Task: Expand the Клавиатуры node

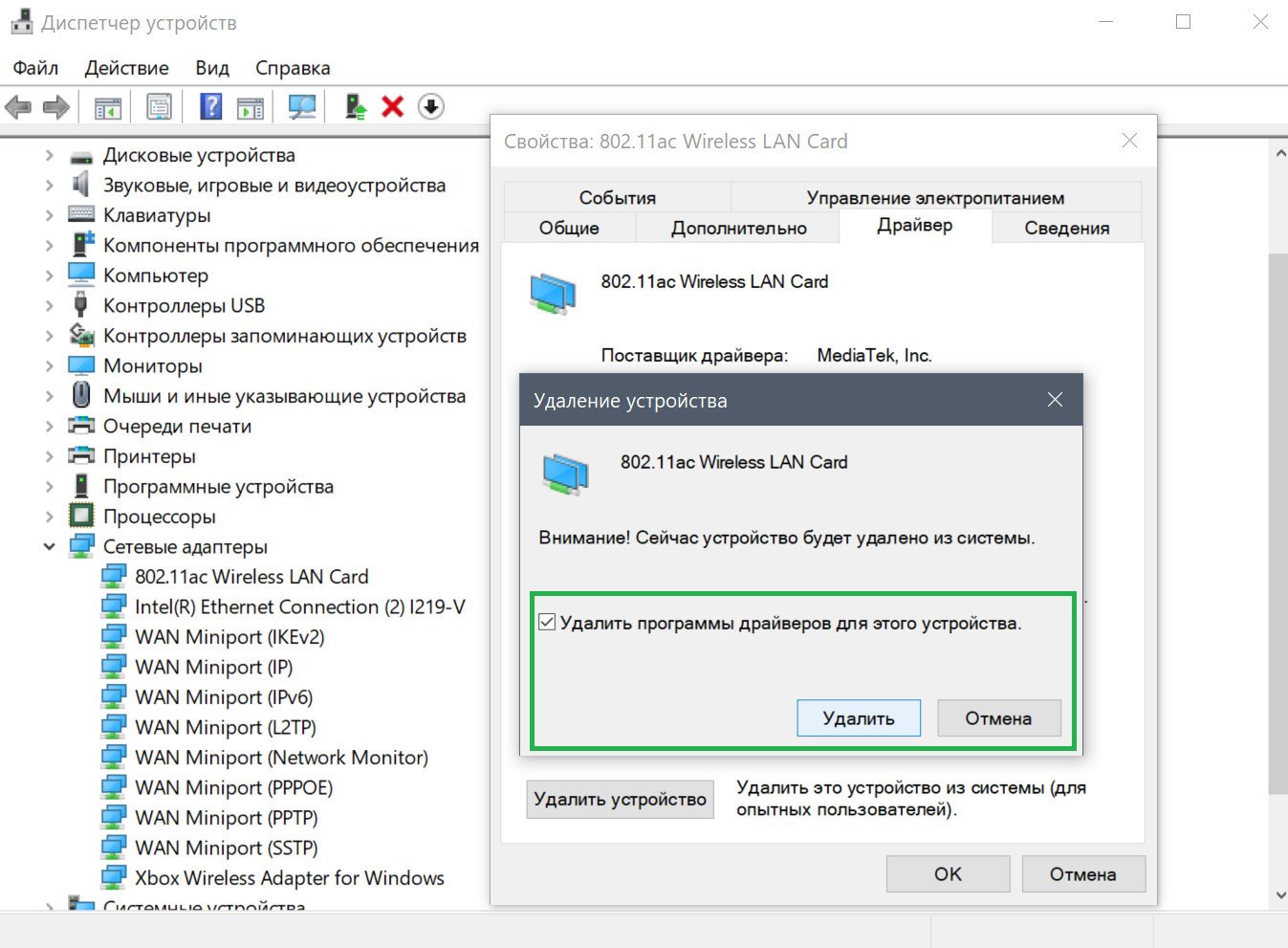Action: click(x=49, y=215)
